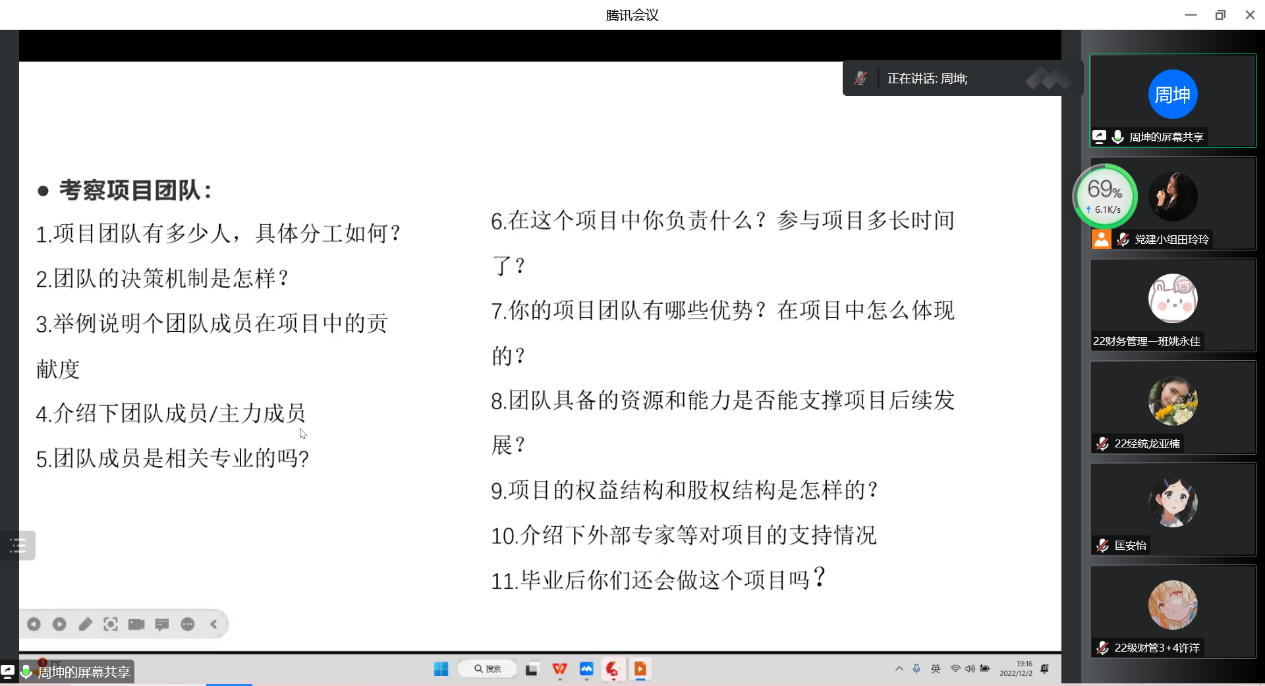The width and height of the screenshot is (1265, 686).
Task: Open volume speaker icon in system tray
Action: pos(970,668)
